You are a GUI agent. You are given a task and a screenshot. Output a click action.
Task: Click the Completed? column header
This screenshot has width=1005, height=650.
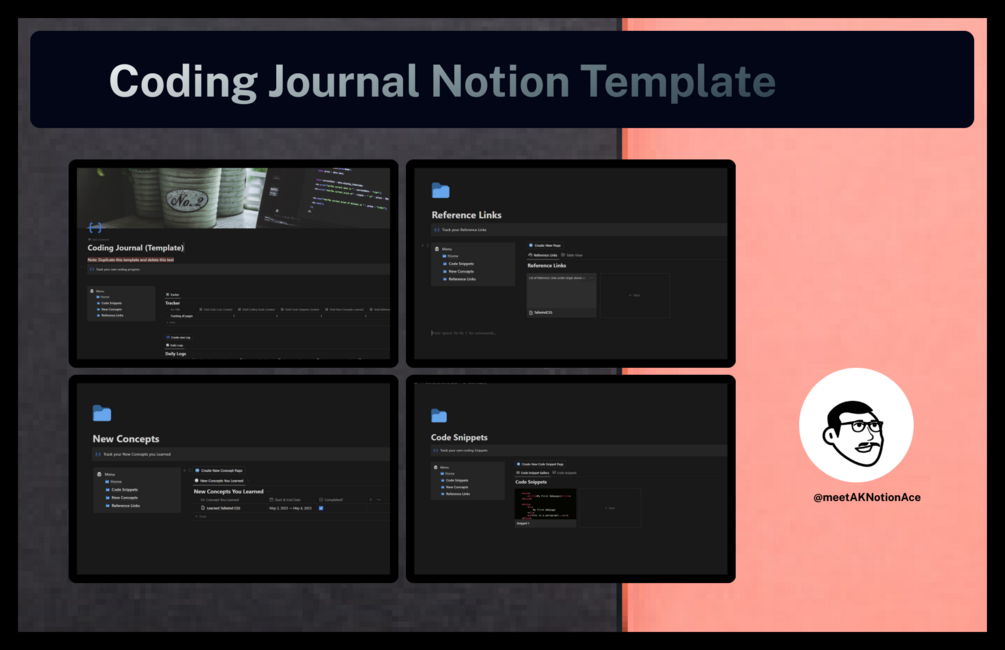pyautogui.click(x=331, y=500)
